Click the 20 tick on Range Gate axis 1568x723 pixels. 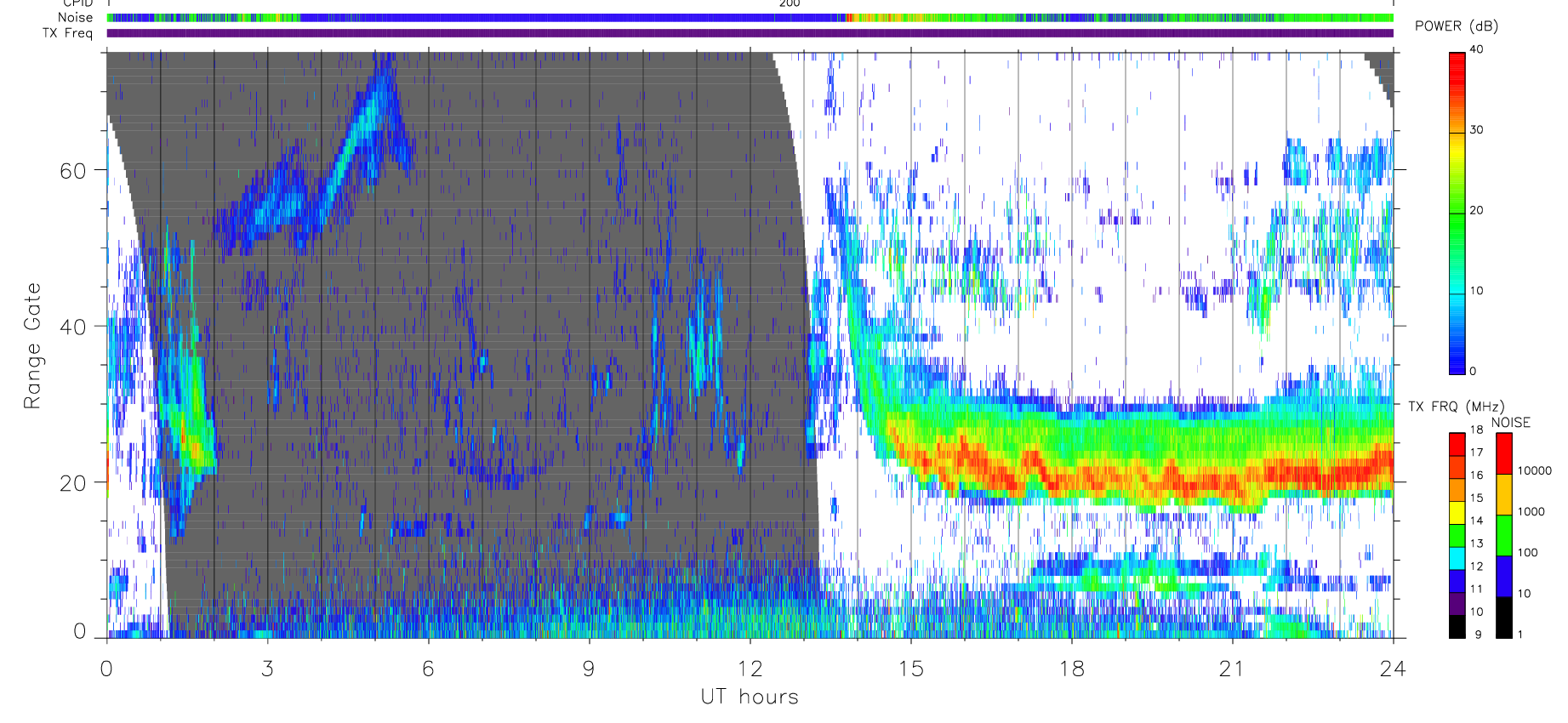click(x=73, y=483)
